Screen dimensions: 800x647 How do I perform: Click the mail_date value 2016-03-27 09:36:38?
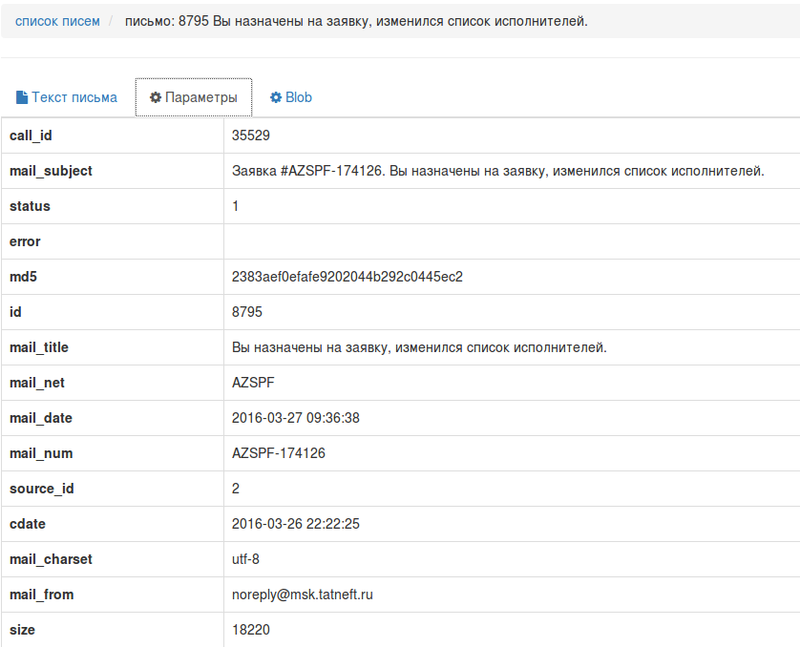295,418
